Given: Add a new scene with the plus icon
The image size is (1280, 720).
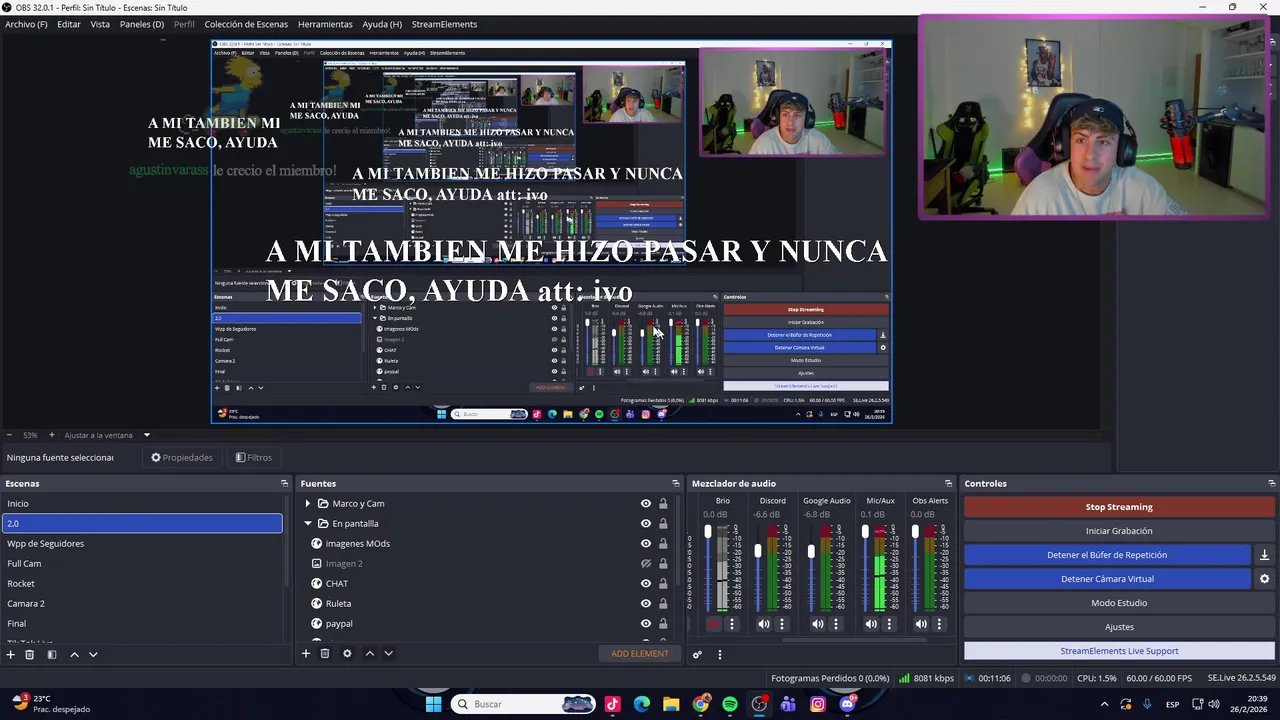Looking at the screenshot, I should coord(11,654).
